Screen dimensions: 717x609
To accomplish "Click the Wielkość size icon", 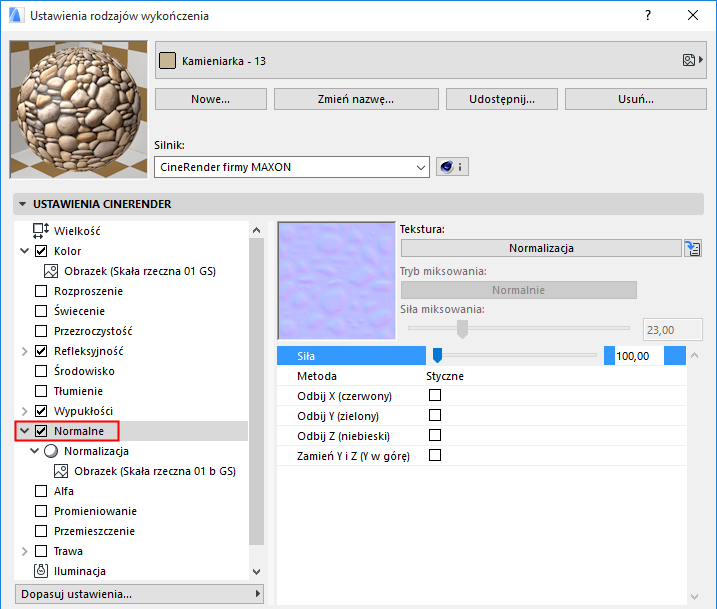I will click(x=41, y=231).
